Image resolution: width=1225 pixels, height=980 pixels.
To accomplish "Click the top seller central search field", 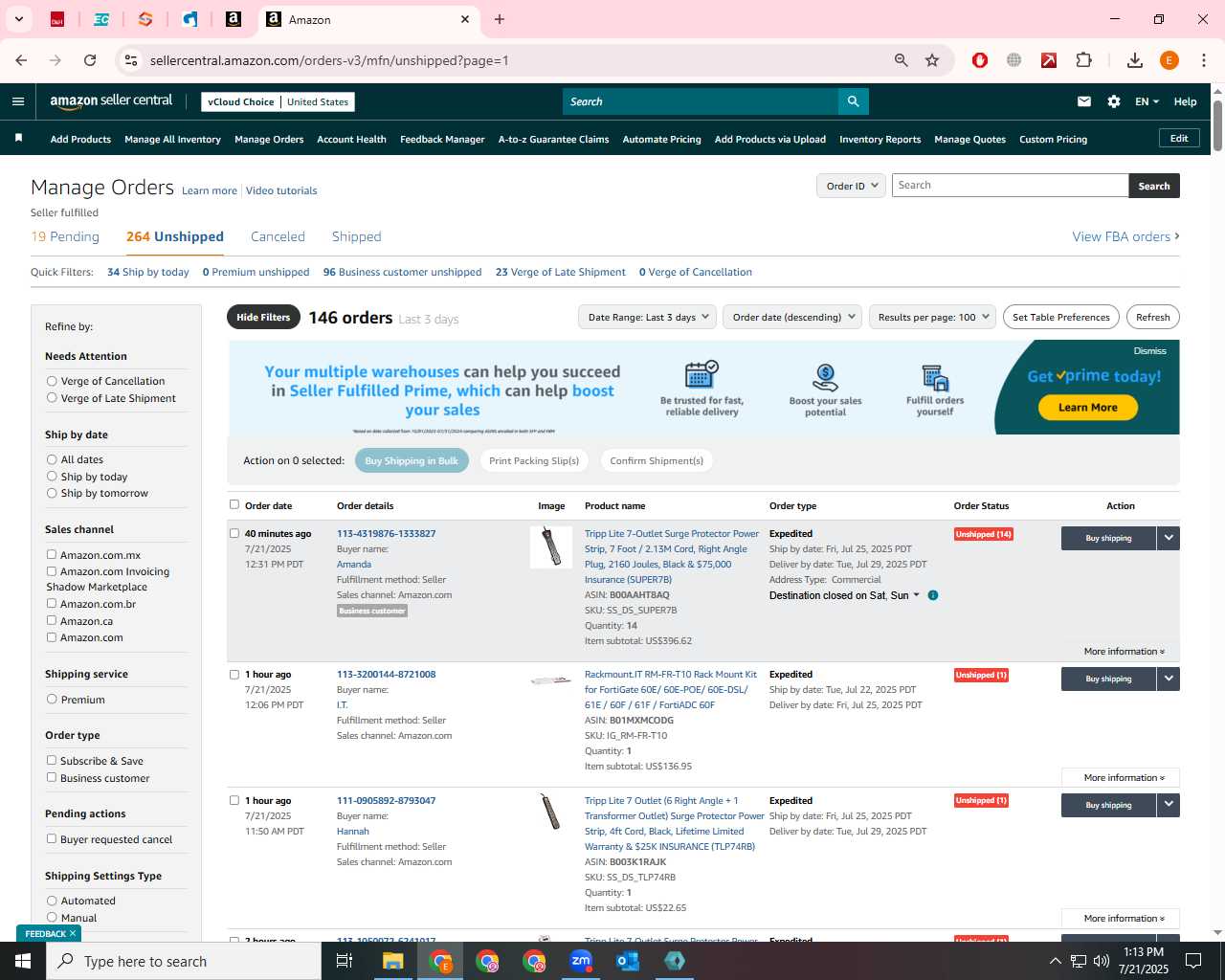I will (701, 101).
